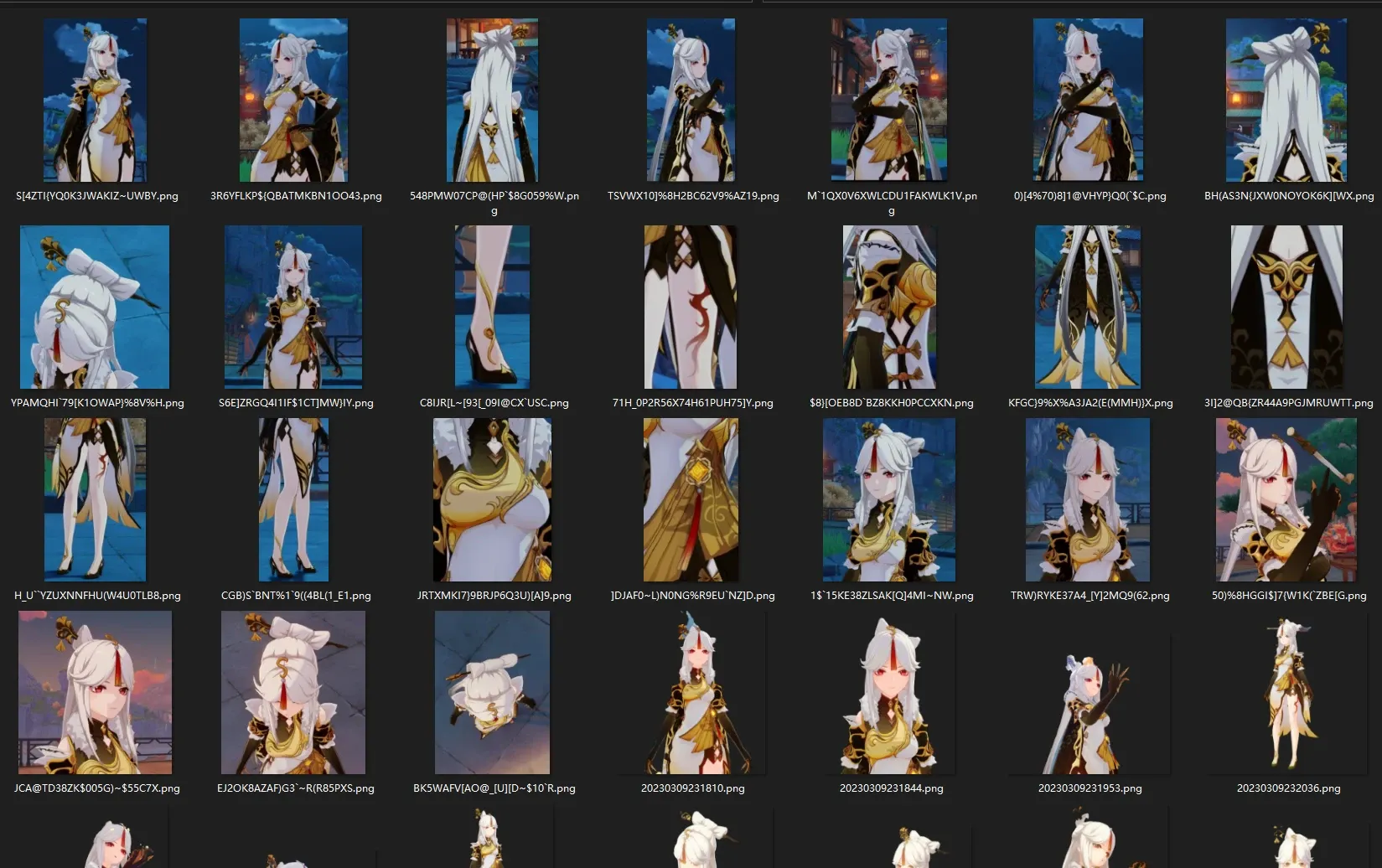Select file name BH(AS3N{JXW0NOYOK6K][WX.png
1382x868 pixels.
(x=1289, y=196)
